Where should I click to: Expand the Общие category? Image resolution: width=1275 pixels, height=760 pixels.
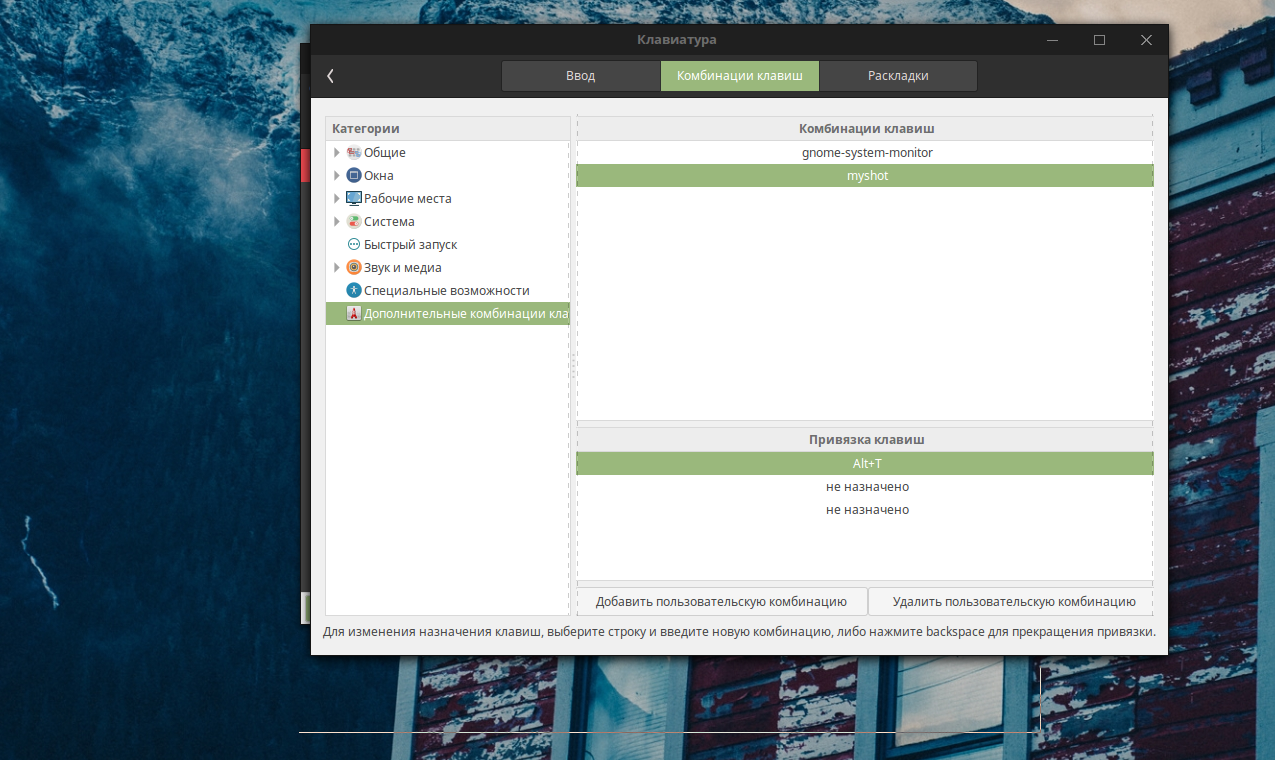point(337,153)
